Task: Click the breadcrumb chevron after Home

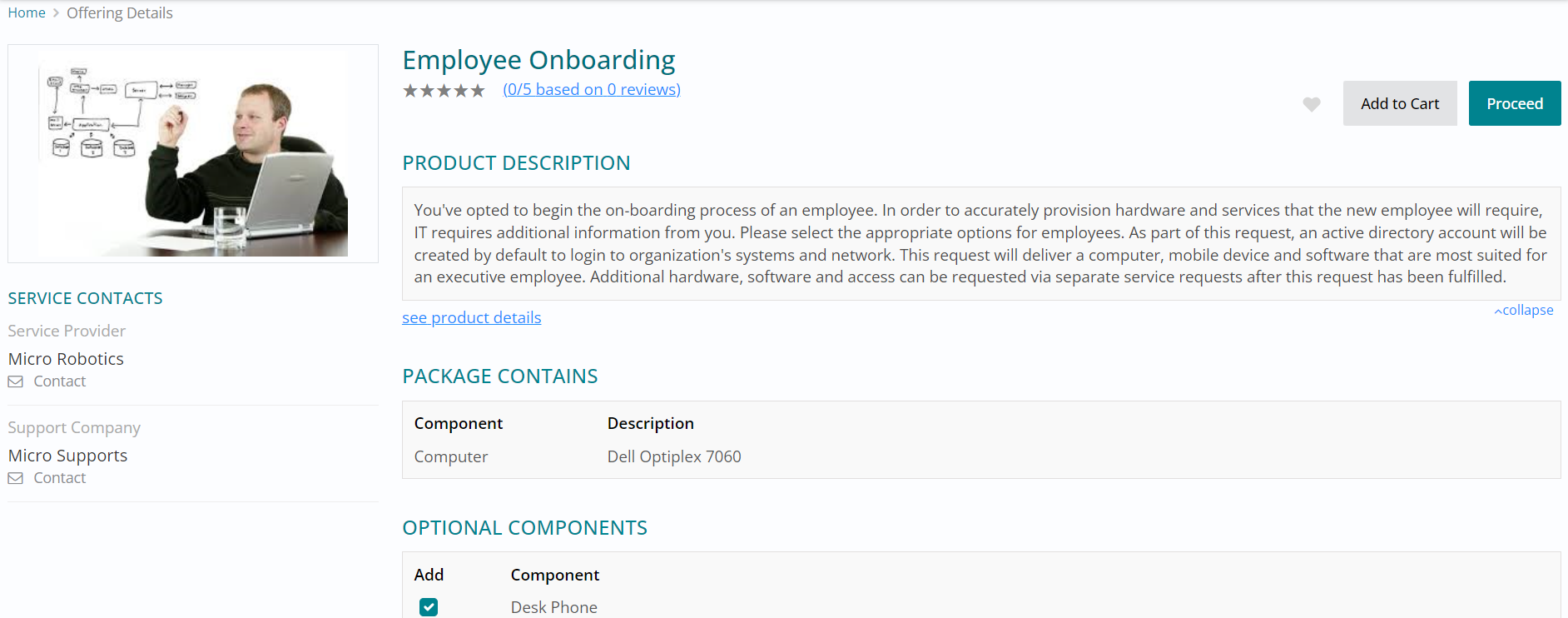Action: 56,13
